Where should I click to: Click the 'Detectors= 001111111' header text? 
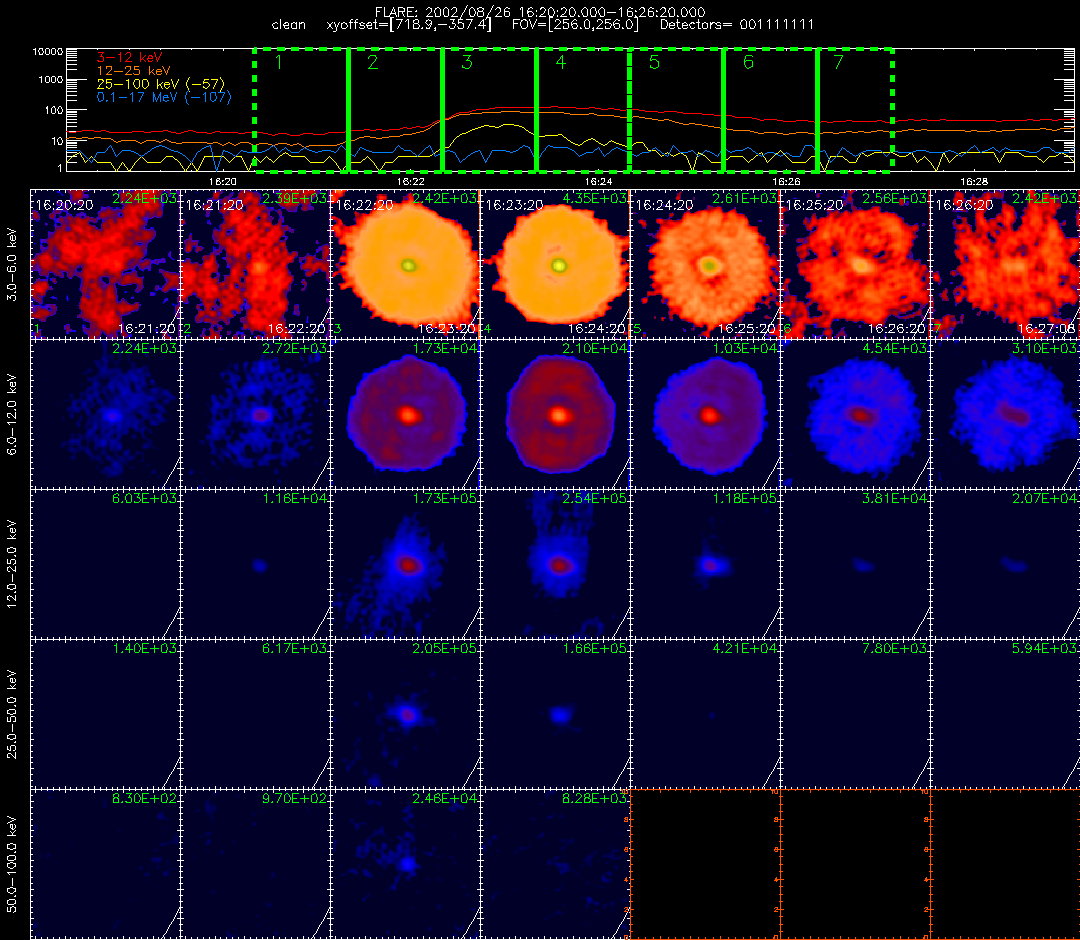[x=737, y=25]
